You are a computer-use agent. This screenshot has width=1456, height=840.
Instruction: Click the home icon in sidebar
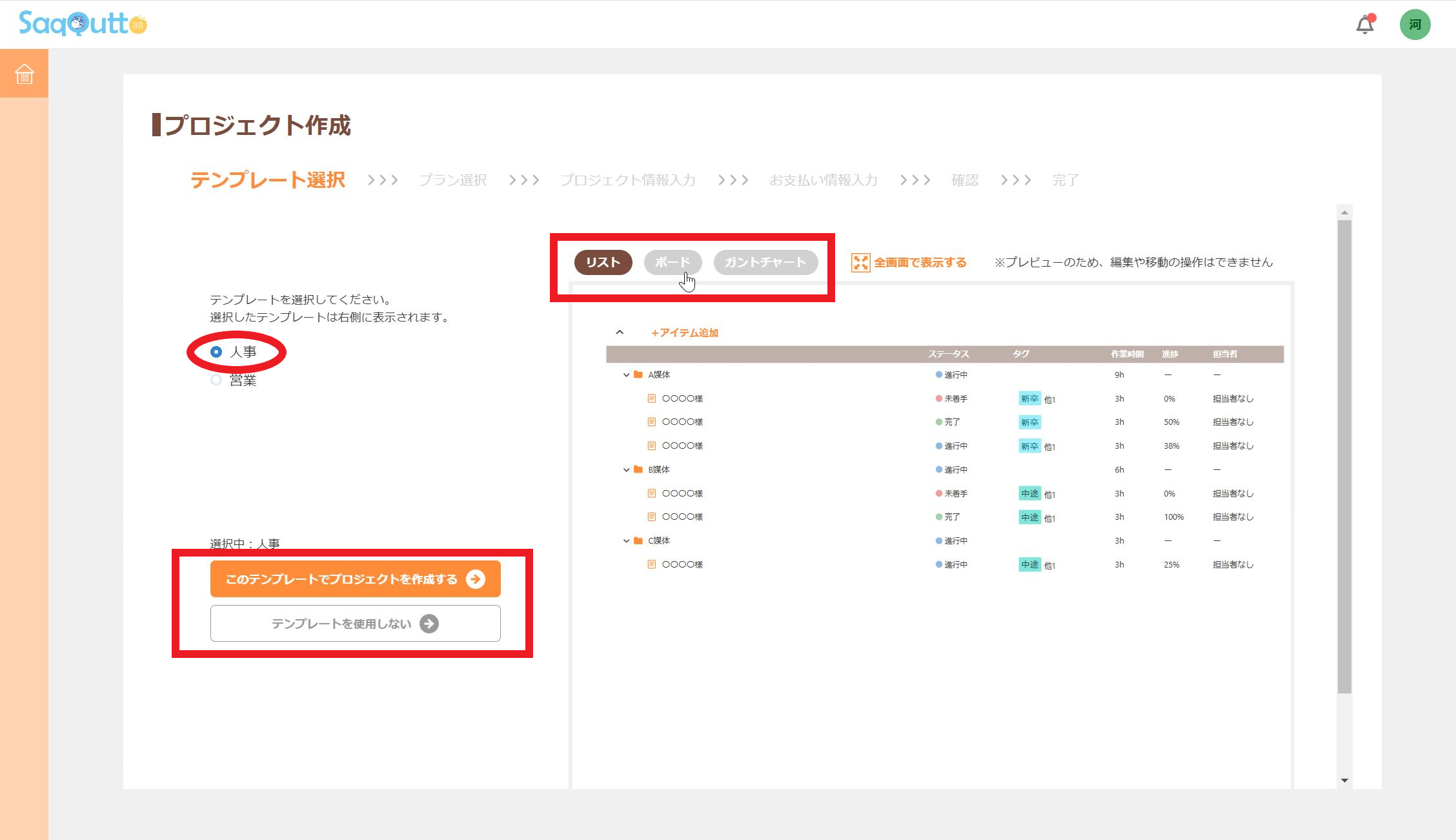point(24,74)
